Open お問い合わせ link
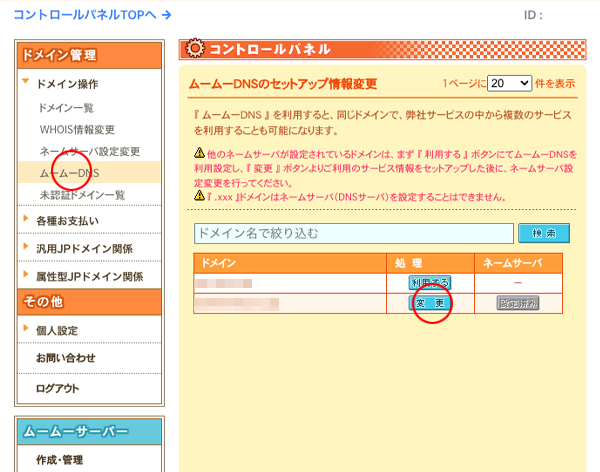The width and height of the screenshot is (600, 472). click(65, 358)
